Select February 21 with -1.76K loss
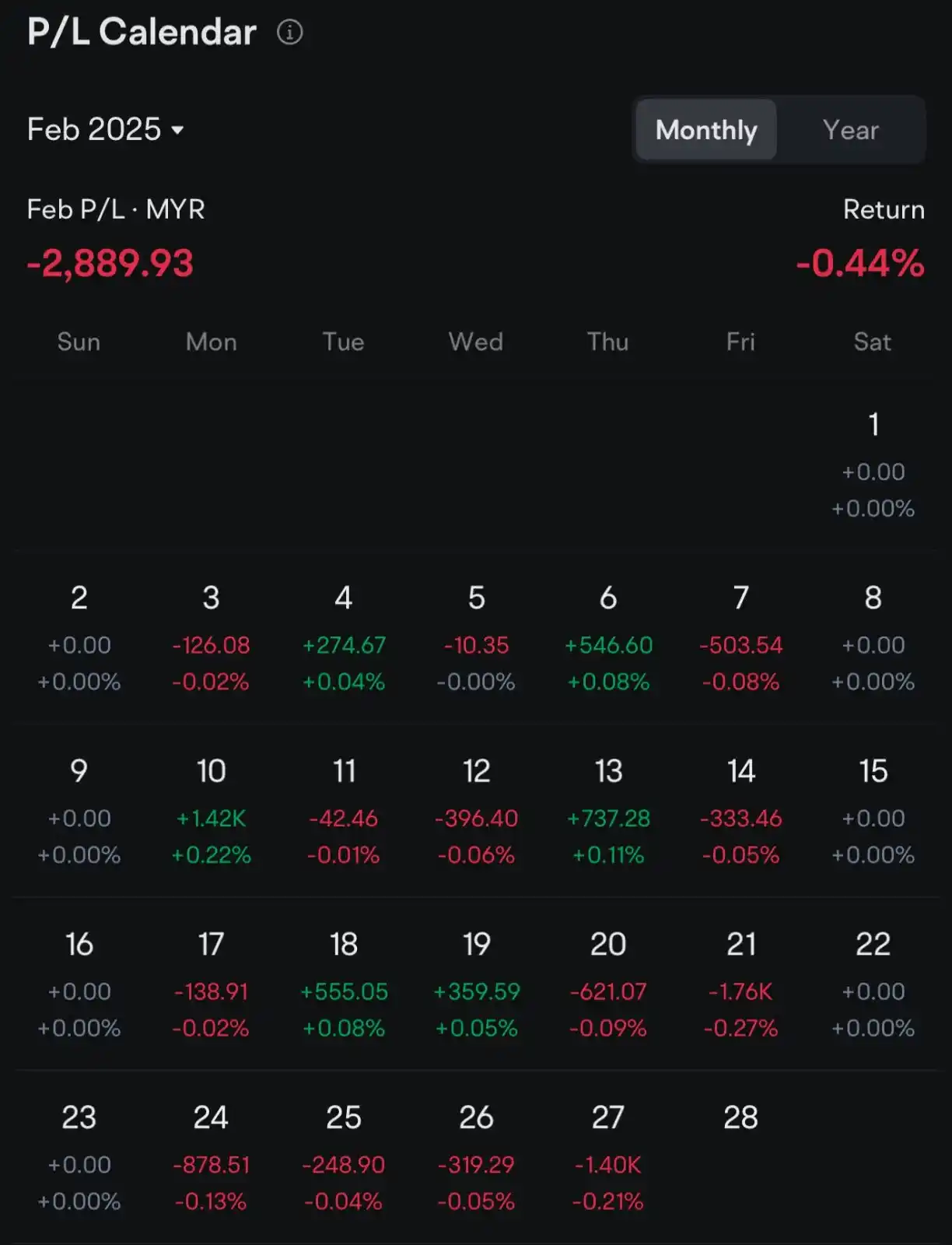This screenshot has width=952, height=1245. click(x=740, y=984)
